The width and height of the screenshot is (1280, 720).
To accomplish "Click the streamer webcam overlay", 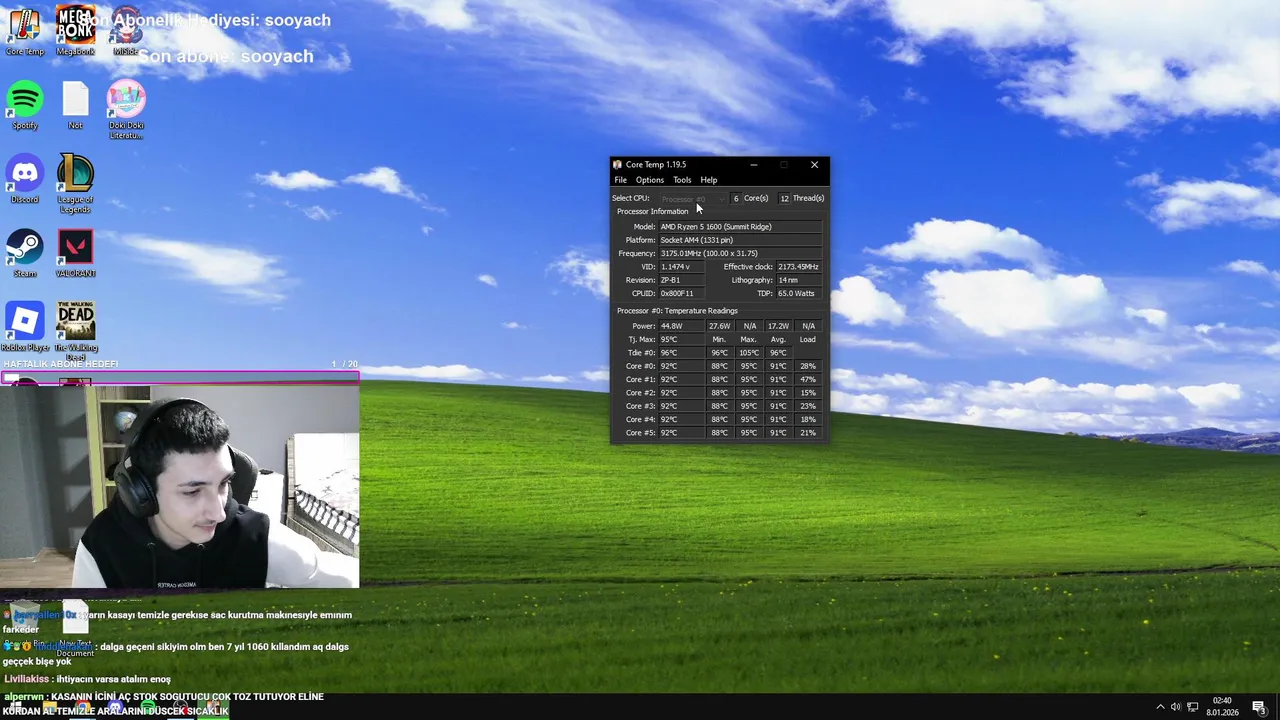I will pyautogui.click(x=180, y=485).
